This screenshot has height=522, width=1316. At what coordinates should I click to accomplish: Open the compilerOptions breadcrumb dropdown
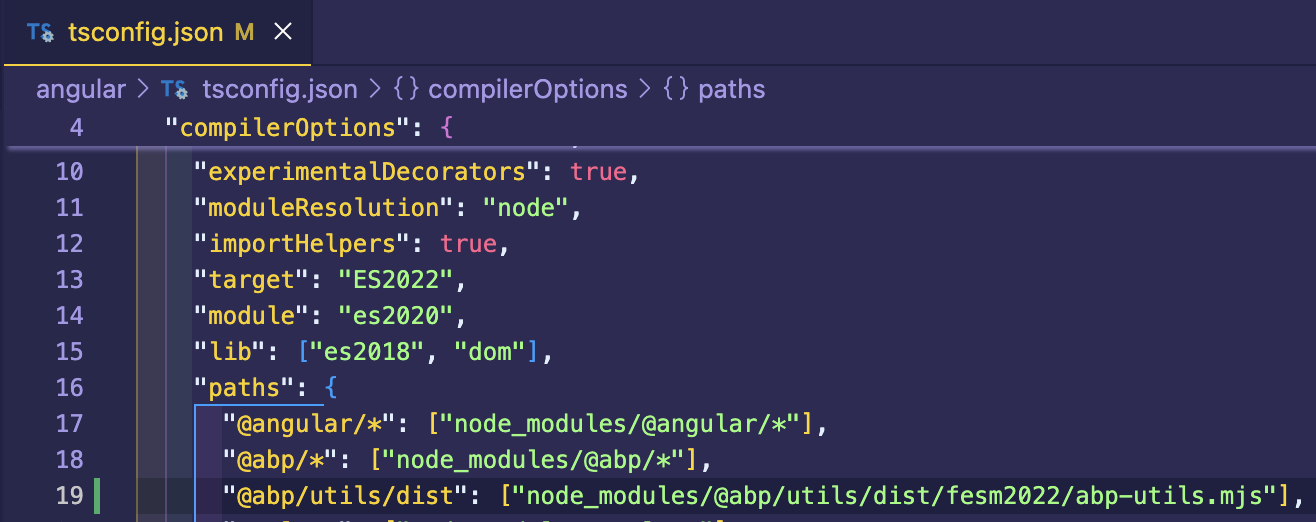(527, 90)
